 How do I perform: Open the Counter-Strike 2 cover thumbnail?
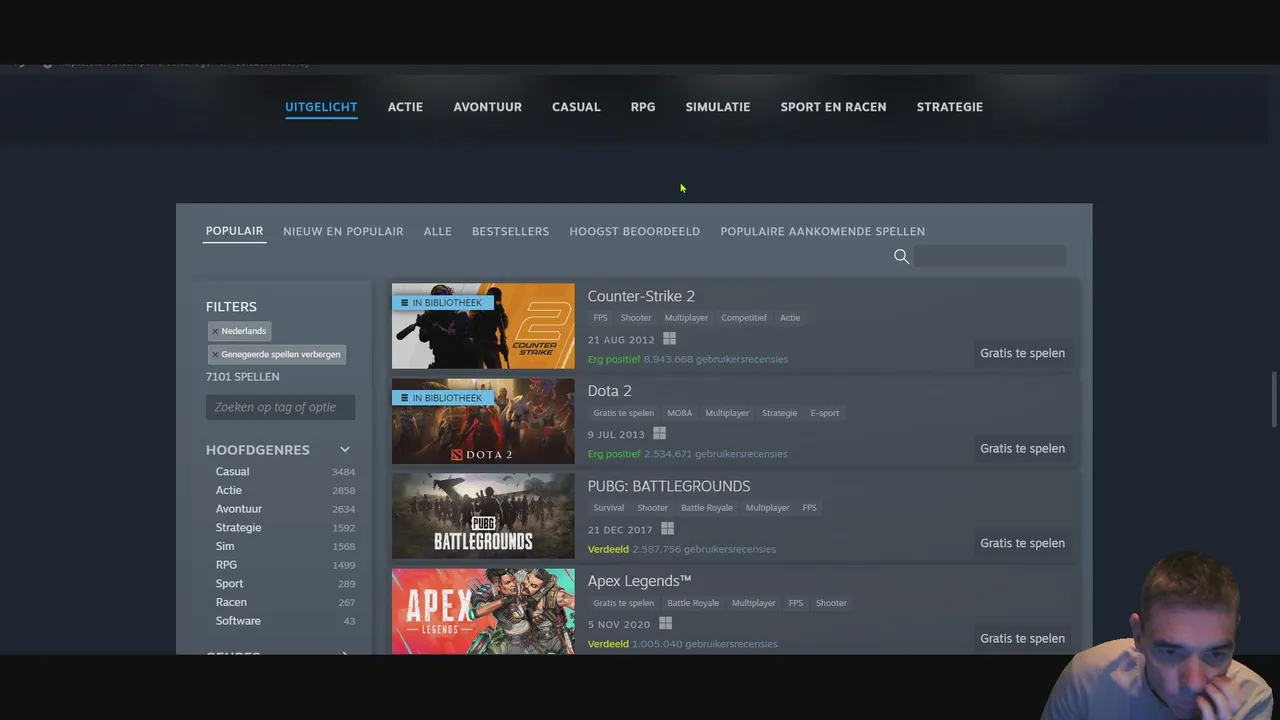click(483, 326)
